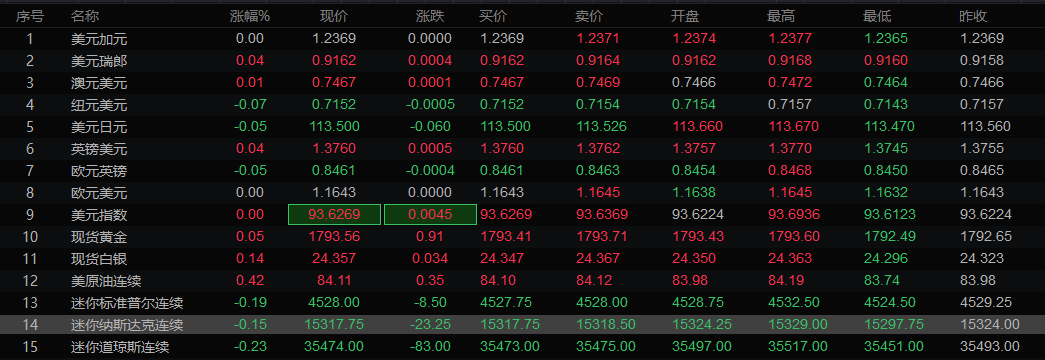Select the 欧元英镑 row
This screenshot has width=1045, height=360.
[x=522, y=171]
